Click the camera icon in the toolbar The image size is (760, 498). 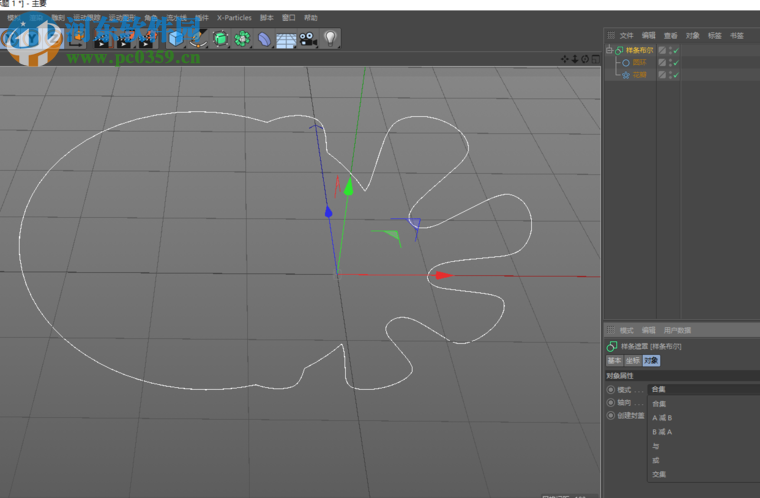pyautogui.click(x=308, y=39)
